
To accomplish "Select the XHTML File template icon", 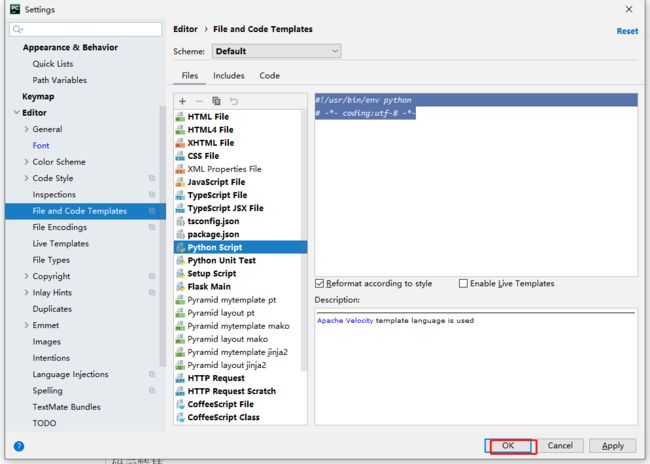I will pyautogui.click(x=180, y=143).
